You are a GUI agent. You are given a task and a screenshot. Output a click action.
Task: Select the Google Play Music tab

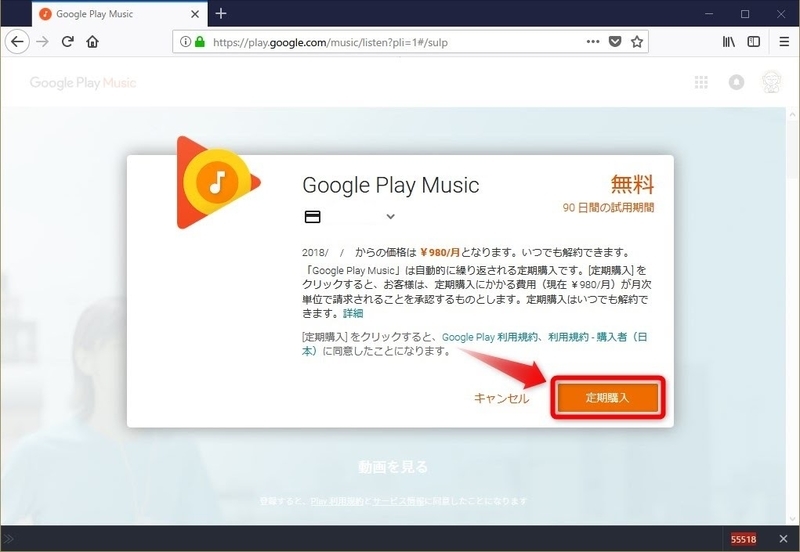click(x=110, y=14)
